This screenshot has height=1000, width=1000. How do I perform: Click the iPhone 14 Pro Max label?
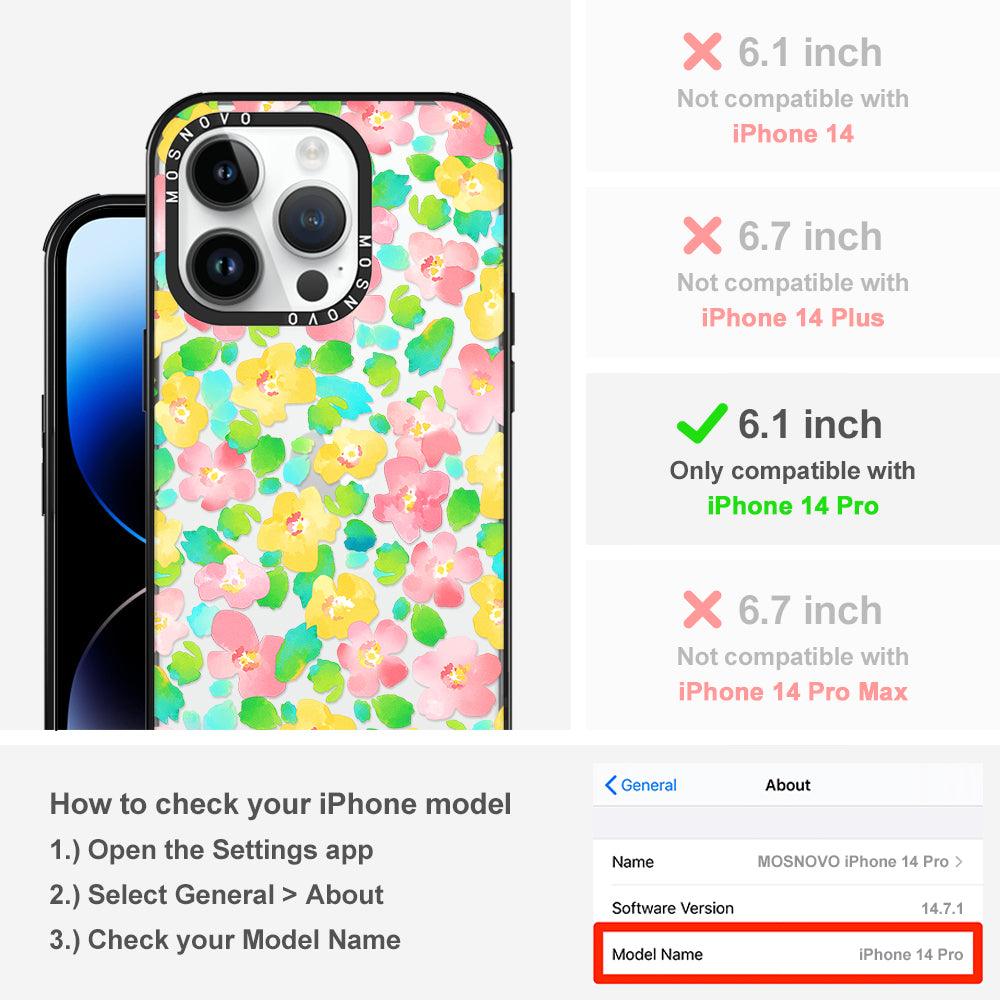pos(793,691)
